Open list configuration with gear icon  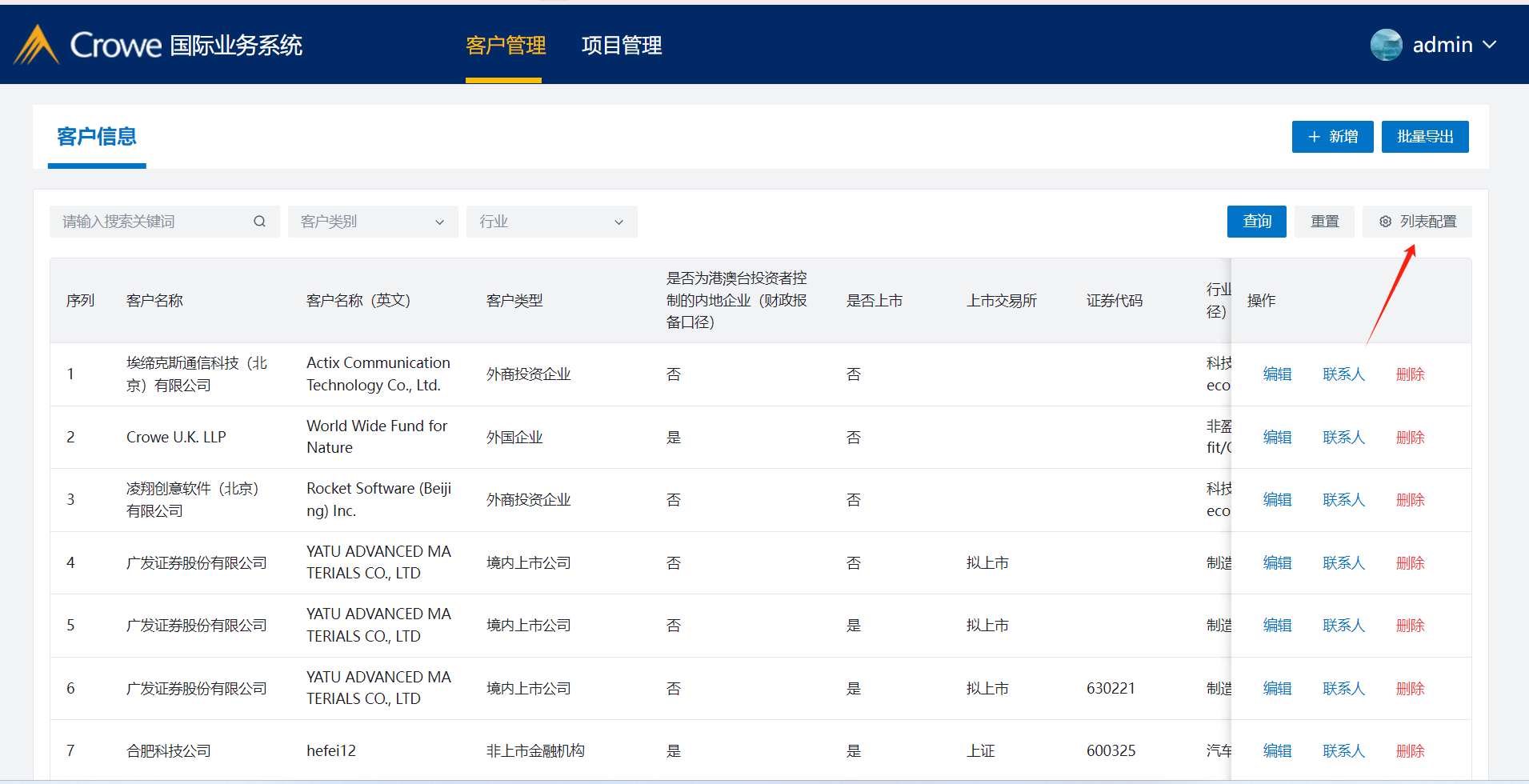click(1417, 222)
